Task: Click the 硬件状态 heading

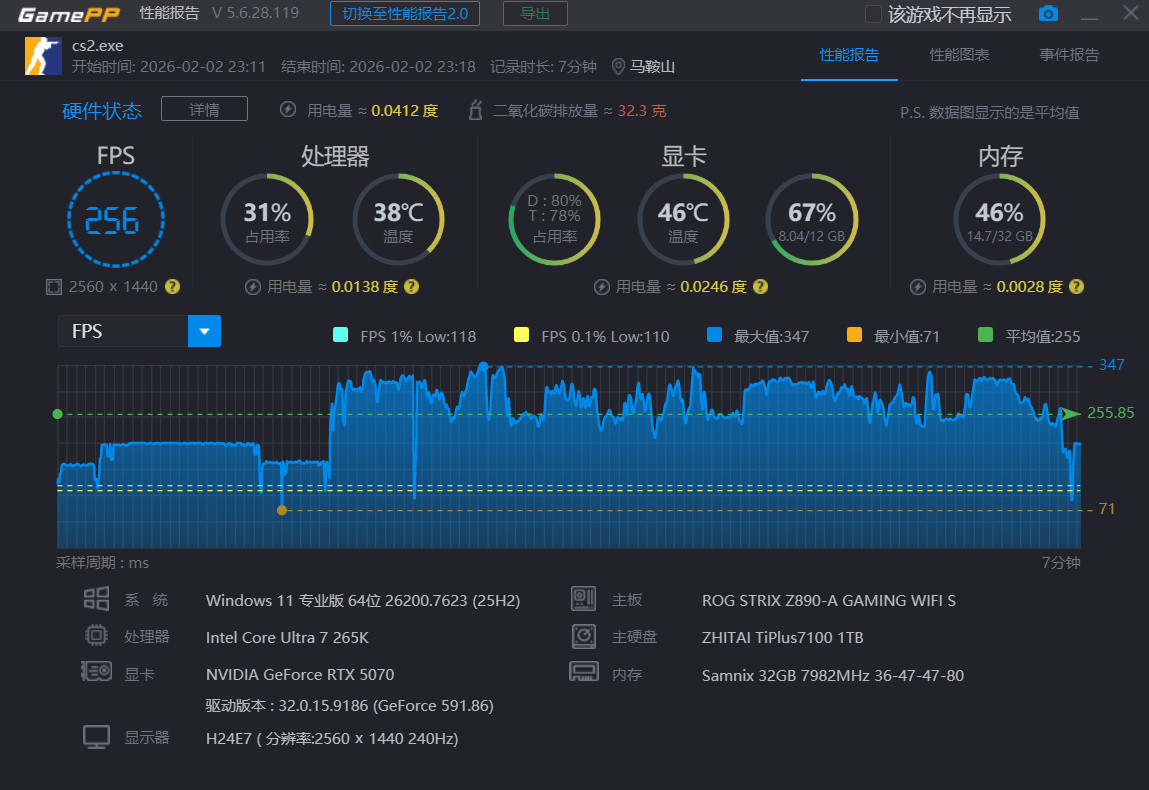Action: coord(102,111)
